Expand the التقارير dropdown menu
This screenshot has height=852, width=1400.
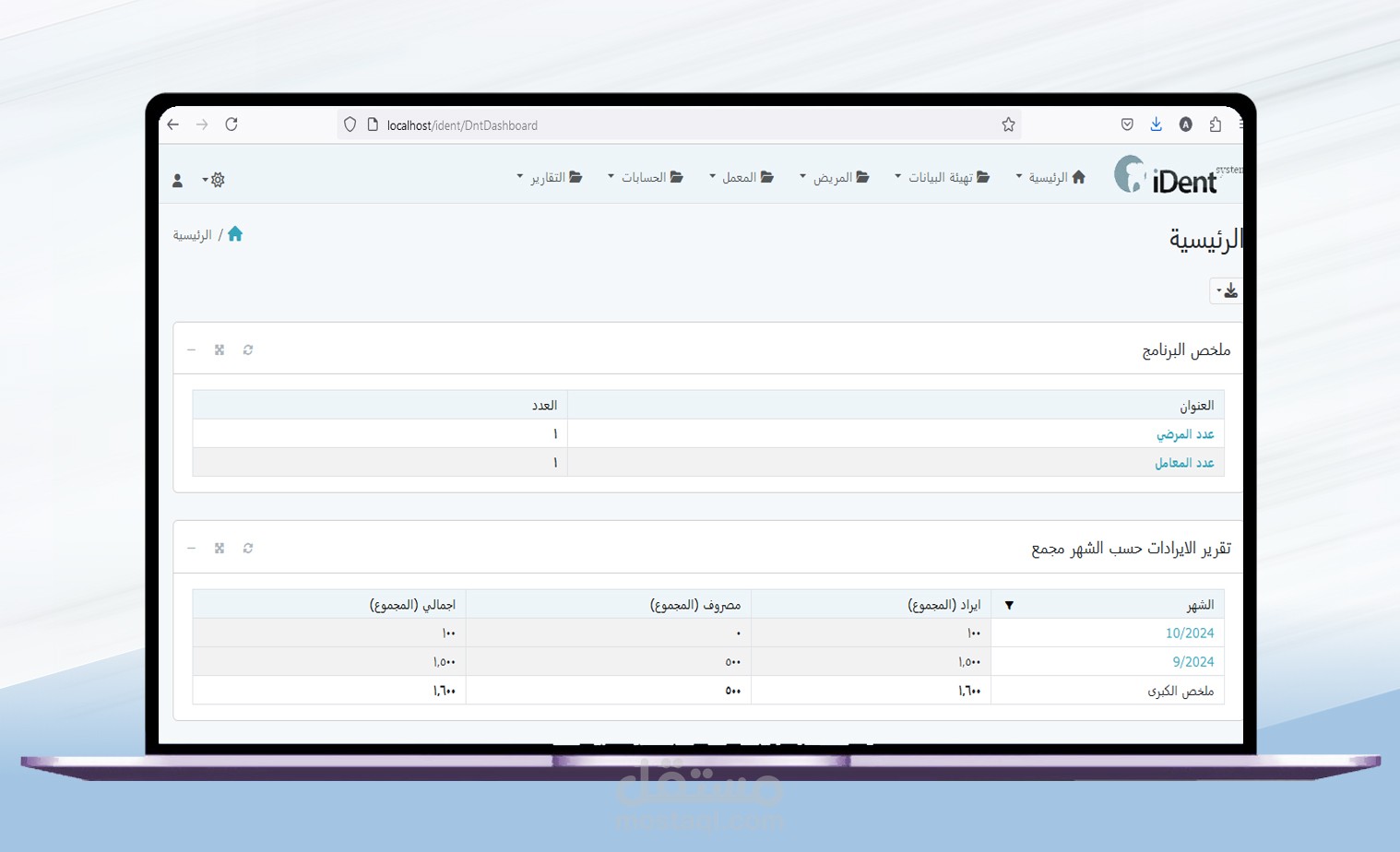coord(549,177)
